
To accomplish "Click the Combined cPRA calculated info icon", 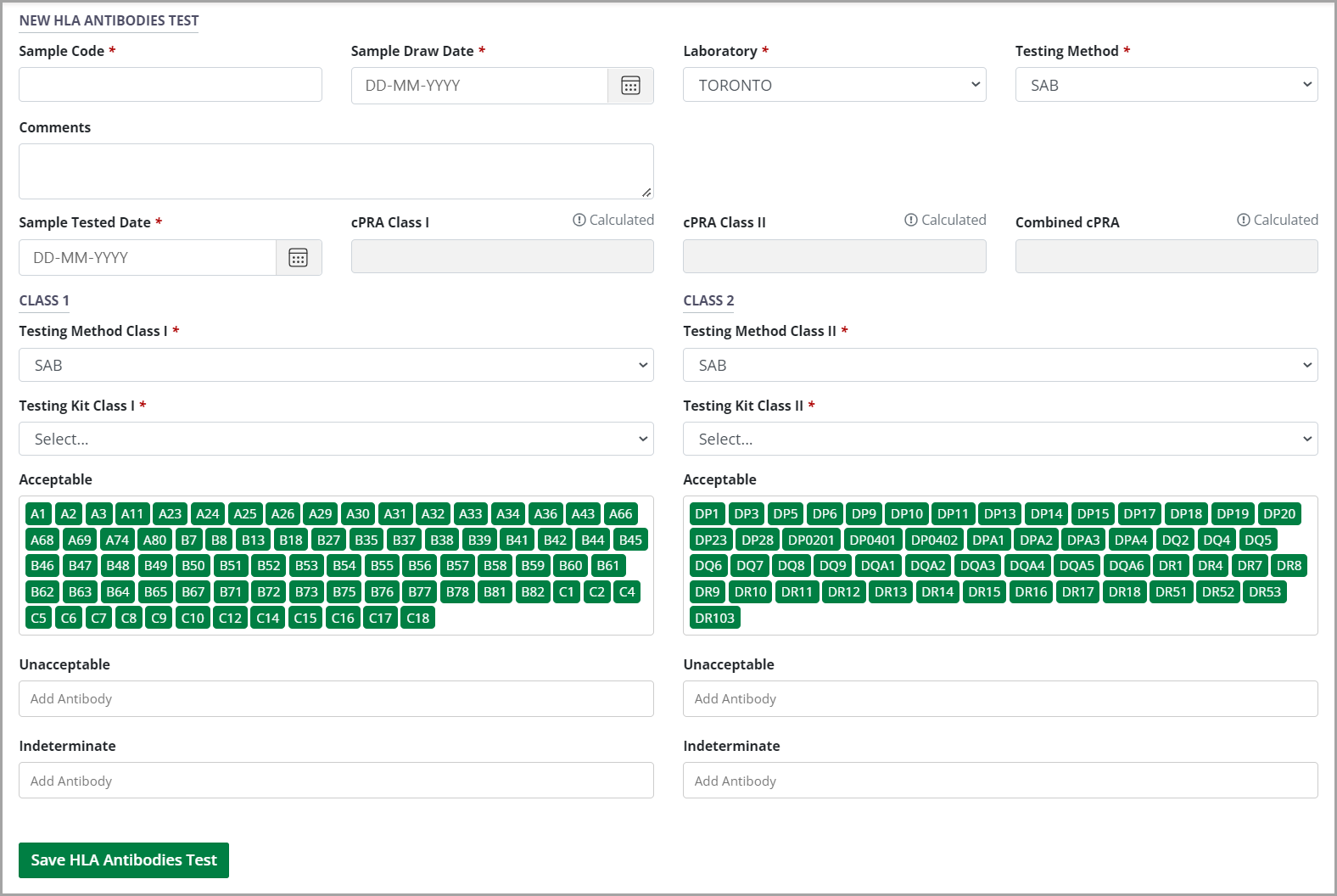I will [x=1244, y=221].
